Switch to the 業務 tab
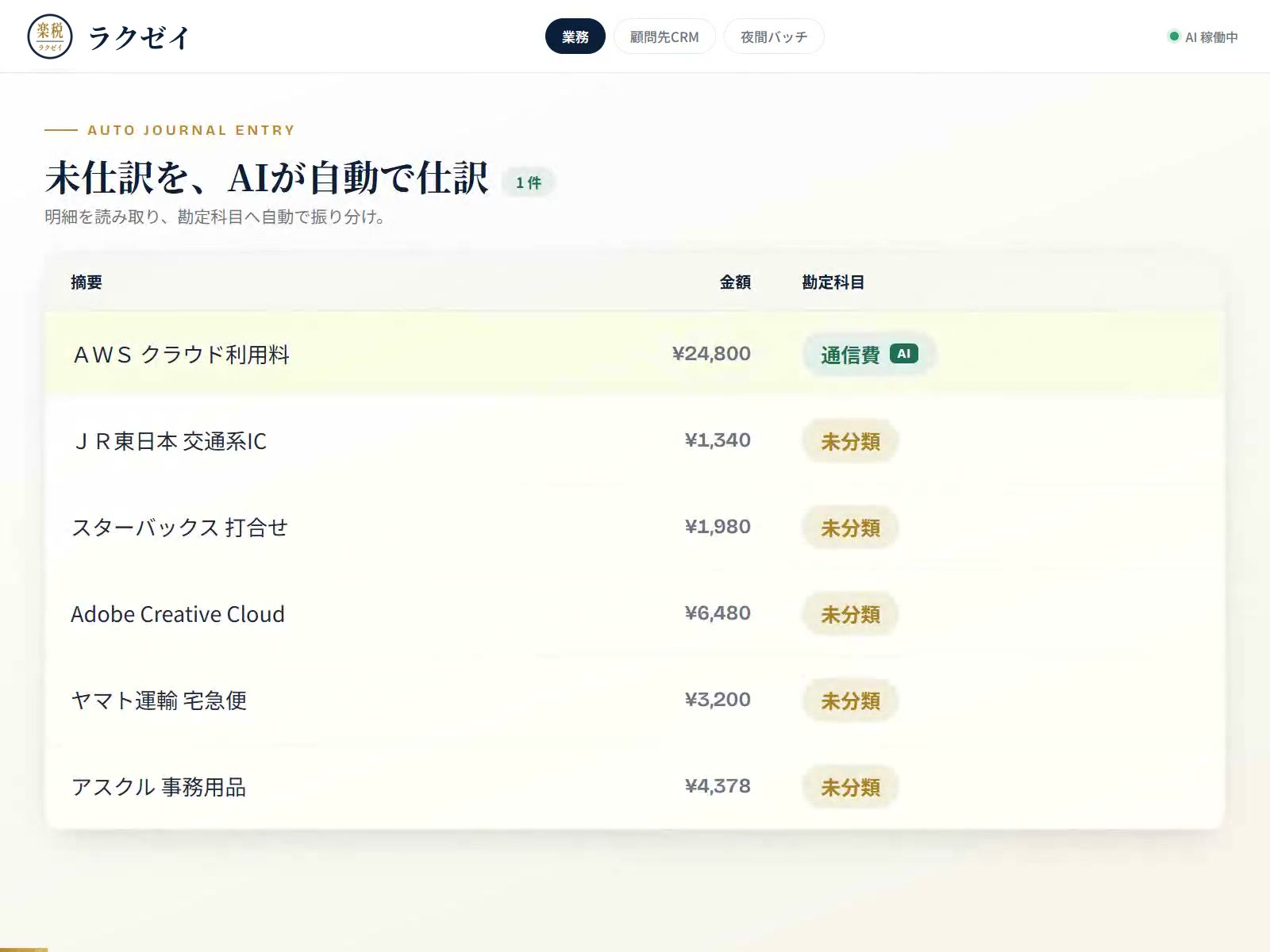Screen dimensions: 1270x952 575,36
